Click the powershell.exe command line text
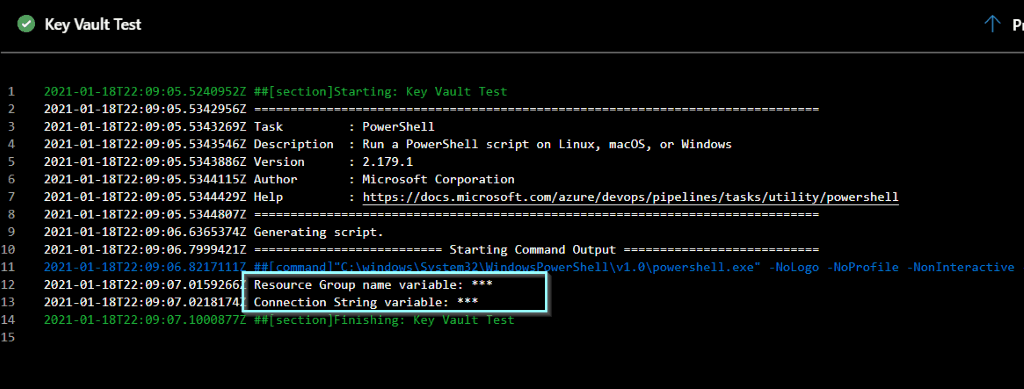The image size is (1024, 389). 529,267
